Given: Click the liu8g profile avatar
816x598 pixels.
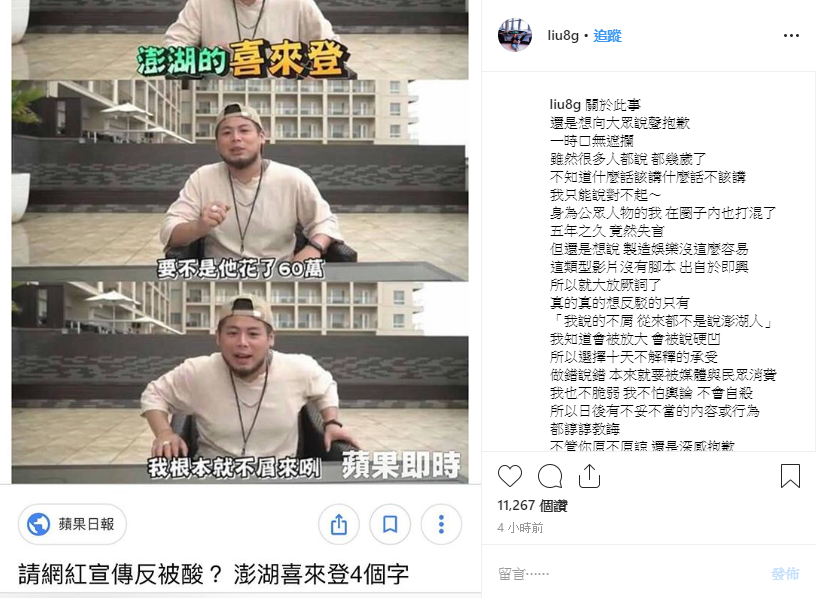Looking at the screenshot, I should (x=515, y=35).
